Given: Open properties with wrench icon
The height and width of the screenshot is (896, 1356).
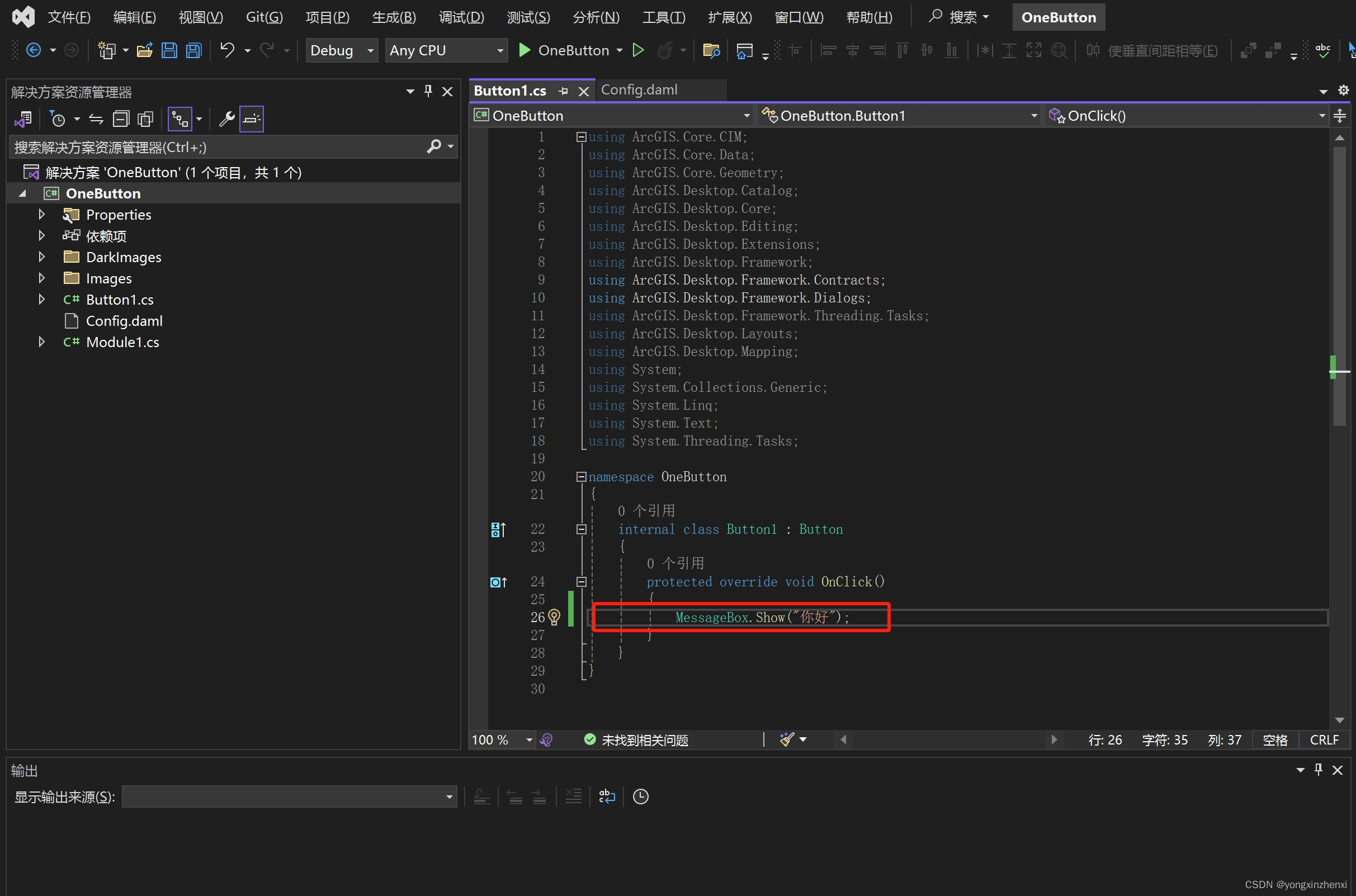Looking at the screenshot, I should pyautogui.click(x=227, y=119).
